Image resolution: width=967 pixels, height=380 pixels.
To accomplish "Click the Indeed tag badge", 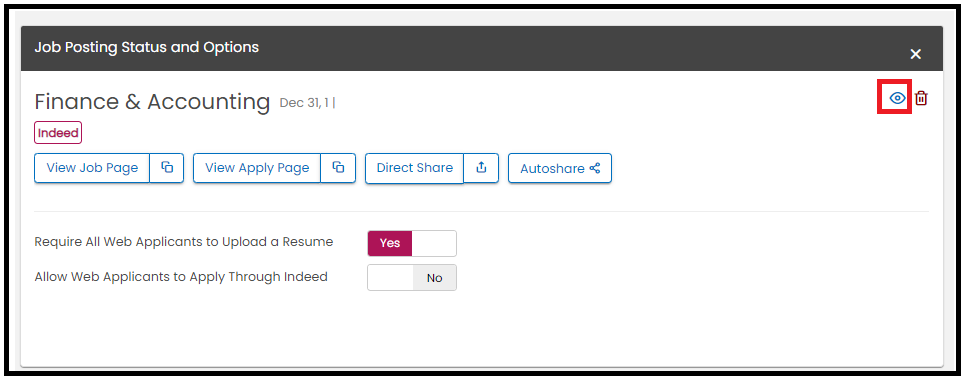I will point(58,133).
